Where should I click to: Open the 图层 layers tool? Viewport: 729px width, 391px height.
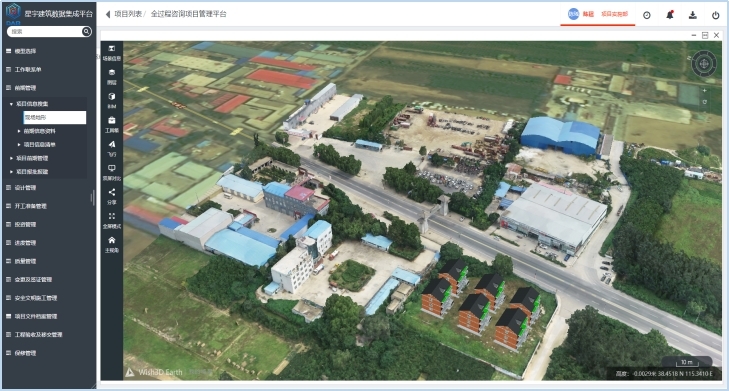point(112,76)
